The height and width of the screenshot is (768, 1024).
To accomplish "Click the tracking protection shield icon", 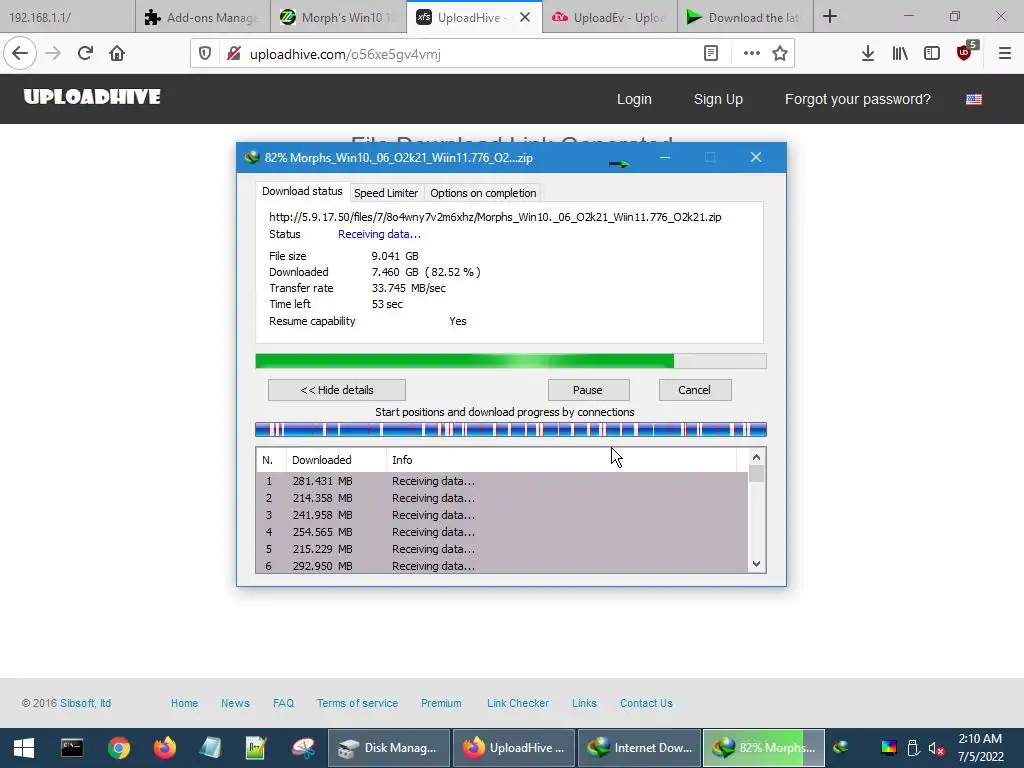I will 205,54.
